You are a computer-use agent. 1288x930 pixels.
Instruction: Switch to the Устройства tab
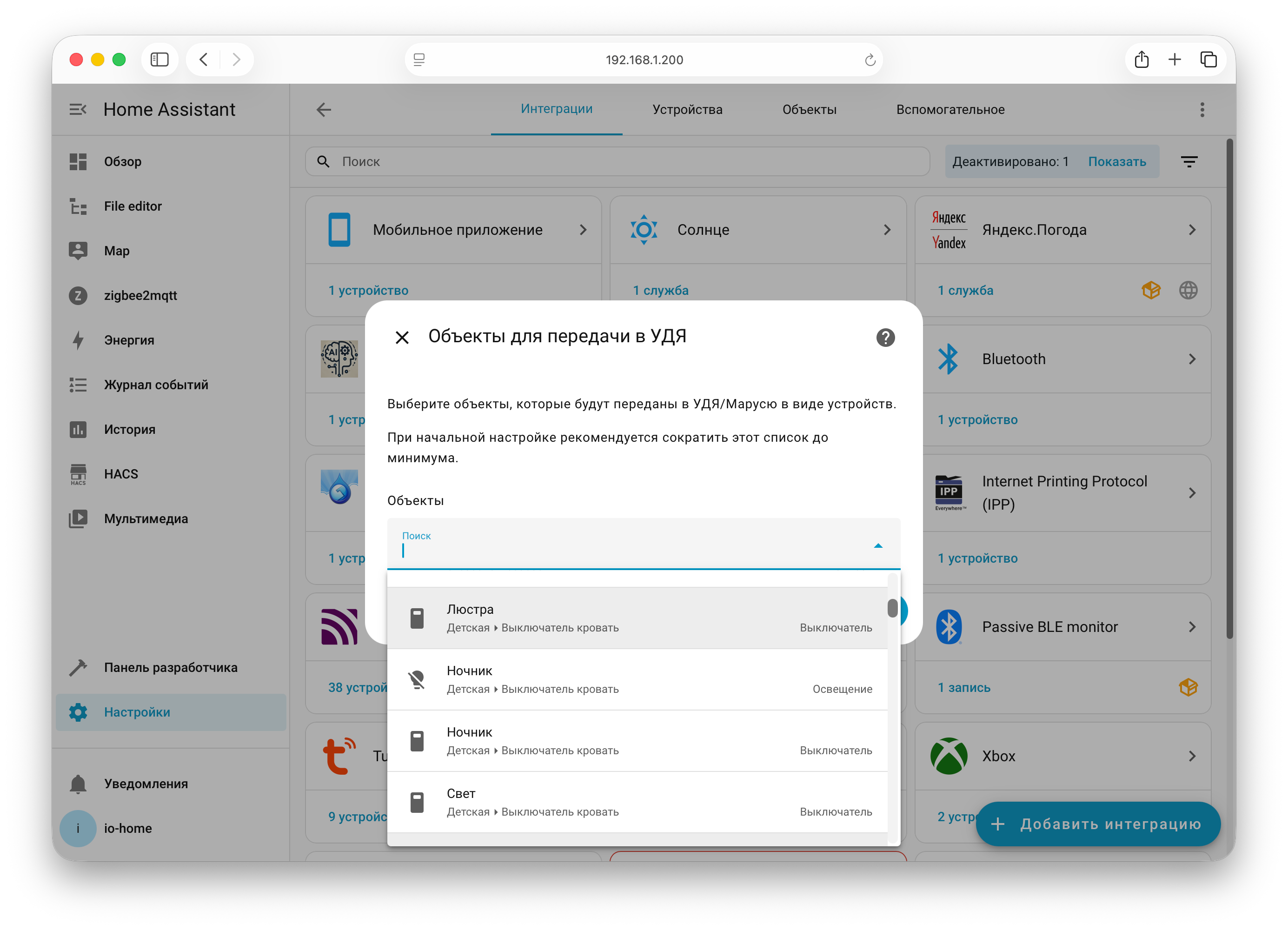[x=687, y=110]
